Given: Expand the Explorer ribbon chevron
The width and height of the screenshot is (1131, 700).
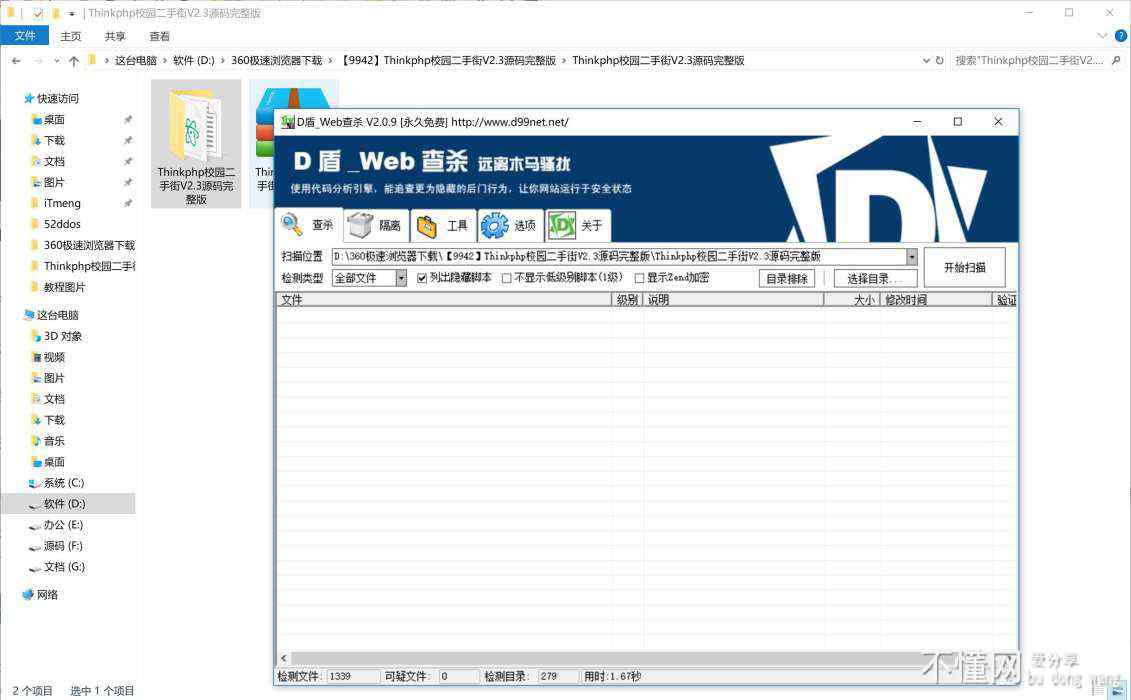Looking at the screenshot, I should coord(1103,36).
